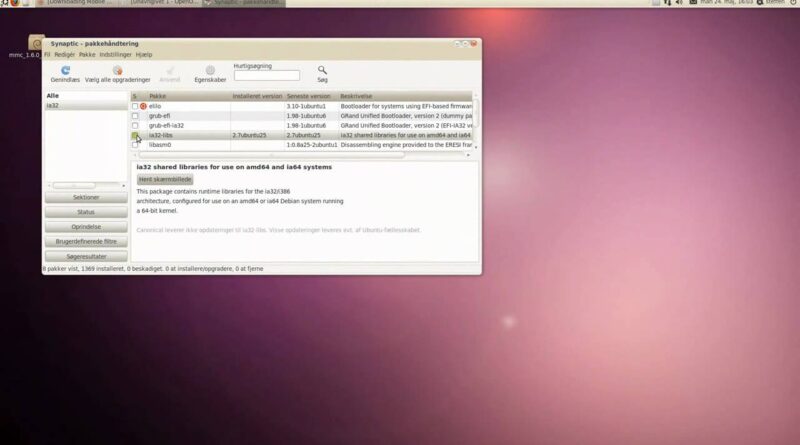Screen dimensions: 800x445
Task: Click the Status filter button
Action: (x=86, y=212)
